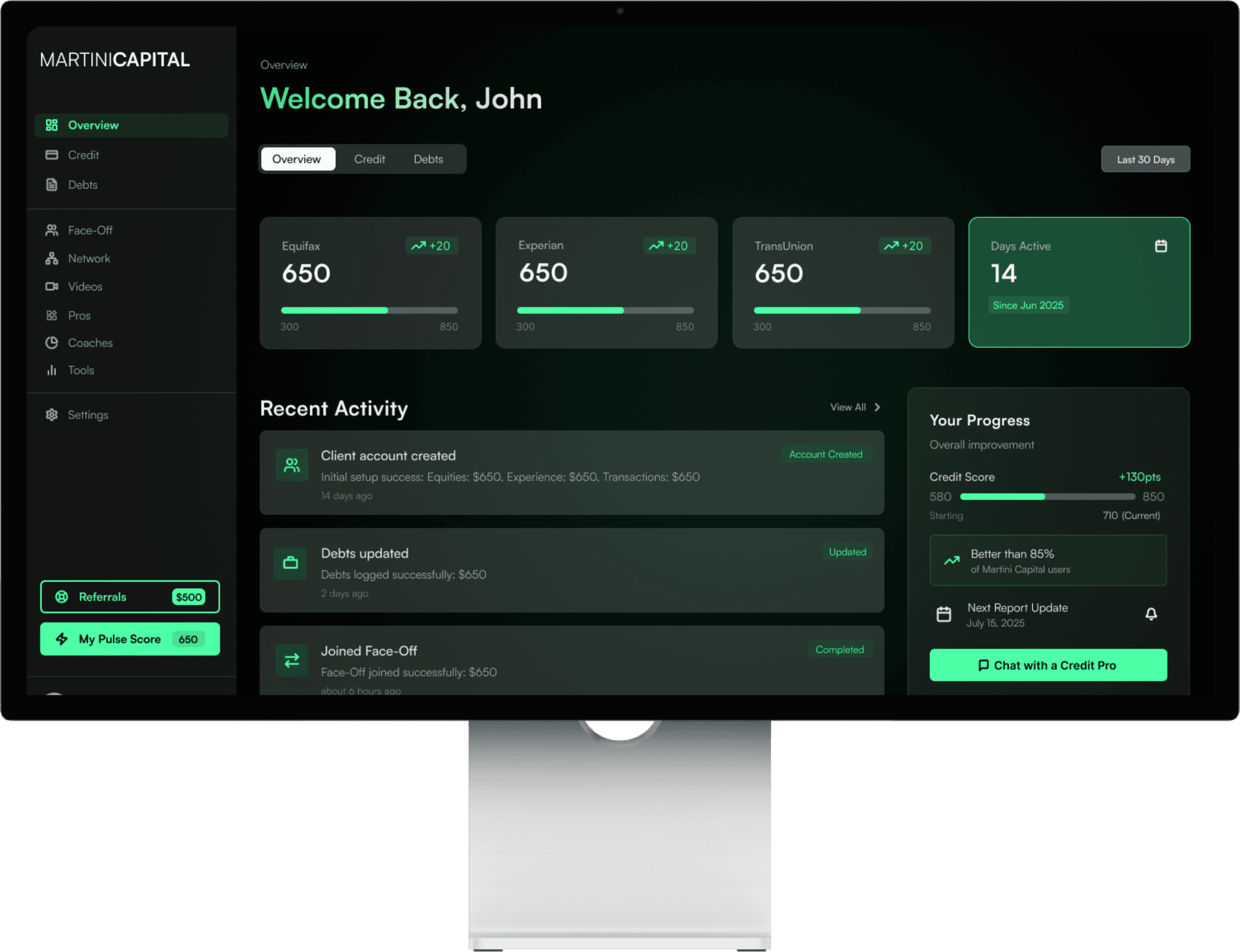Click the Tools bar chart icon

click(52, 370)
